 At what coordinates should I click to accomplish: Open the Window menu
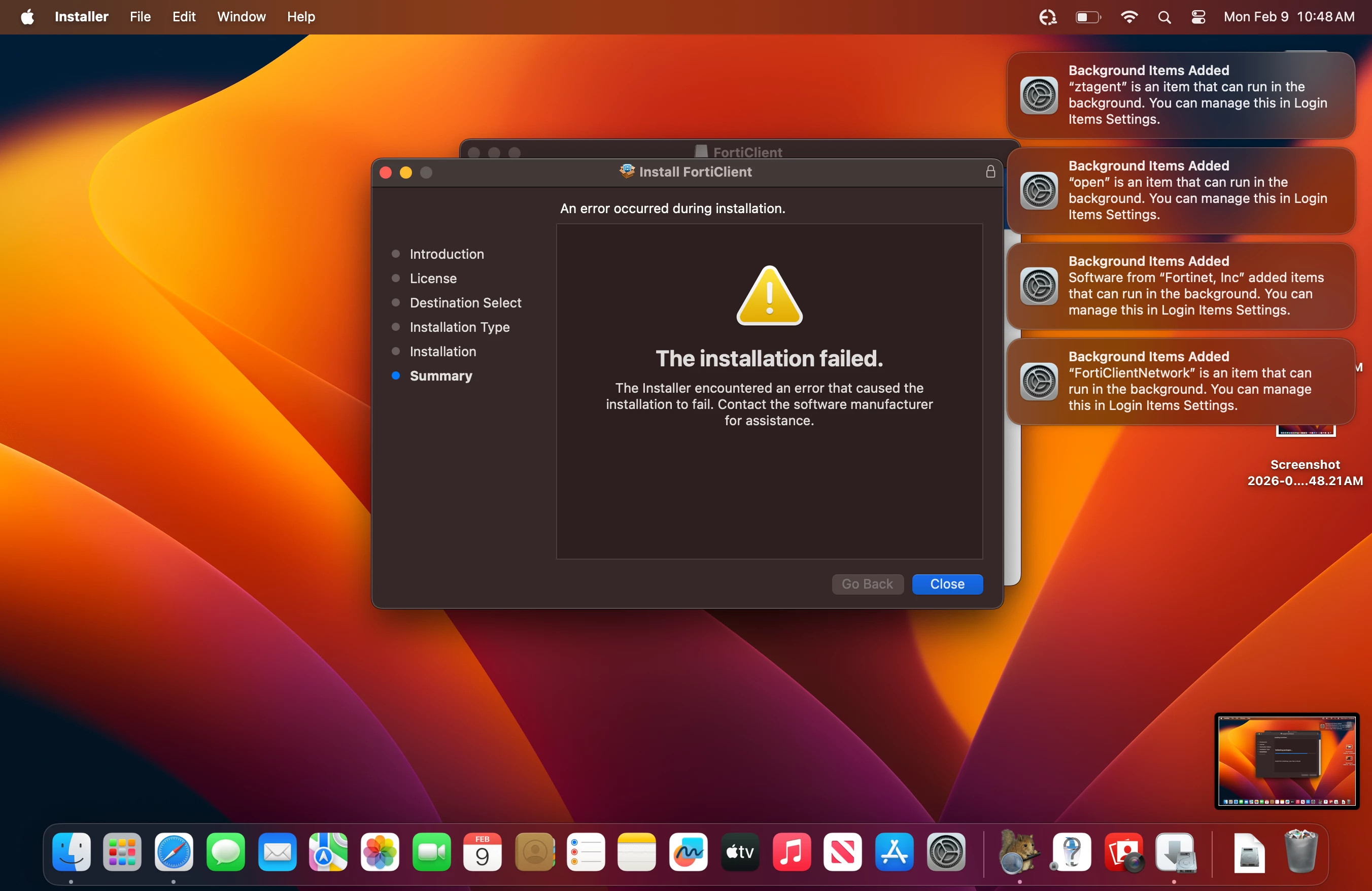242,17
